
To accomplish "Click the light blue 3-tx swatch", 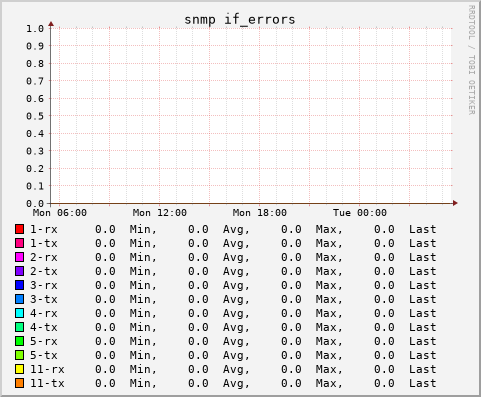I will point(19,299).
